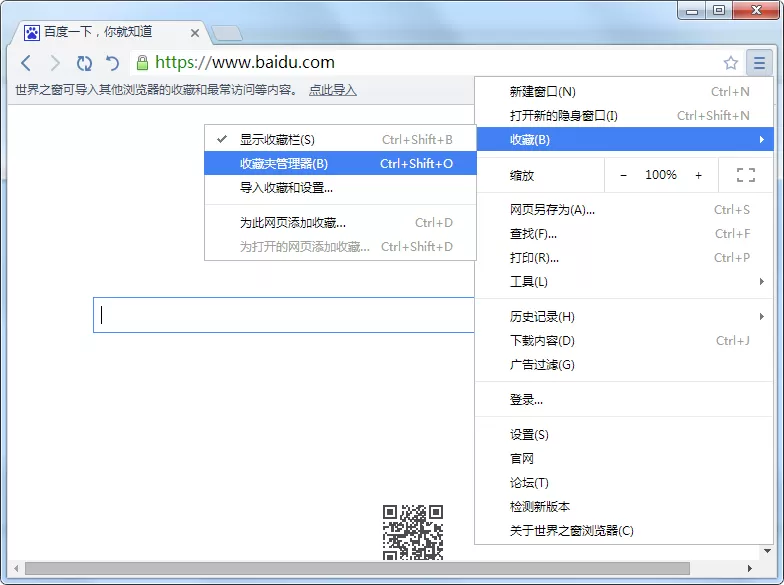Open 下载内容(D) menu entry
Image resolution: width=784 pixels, height=585 pixels.
[624, 340]
